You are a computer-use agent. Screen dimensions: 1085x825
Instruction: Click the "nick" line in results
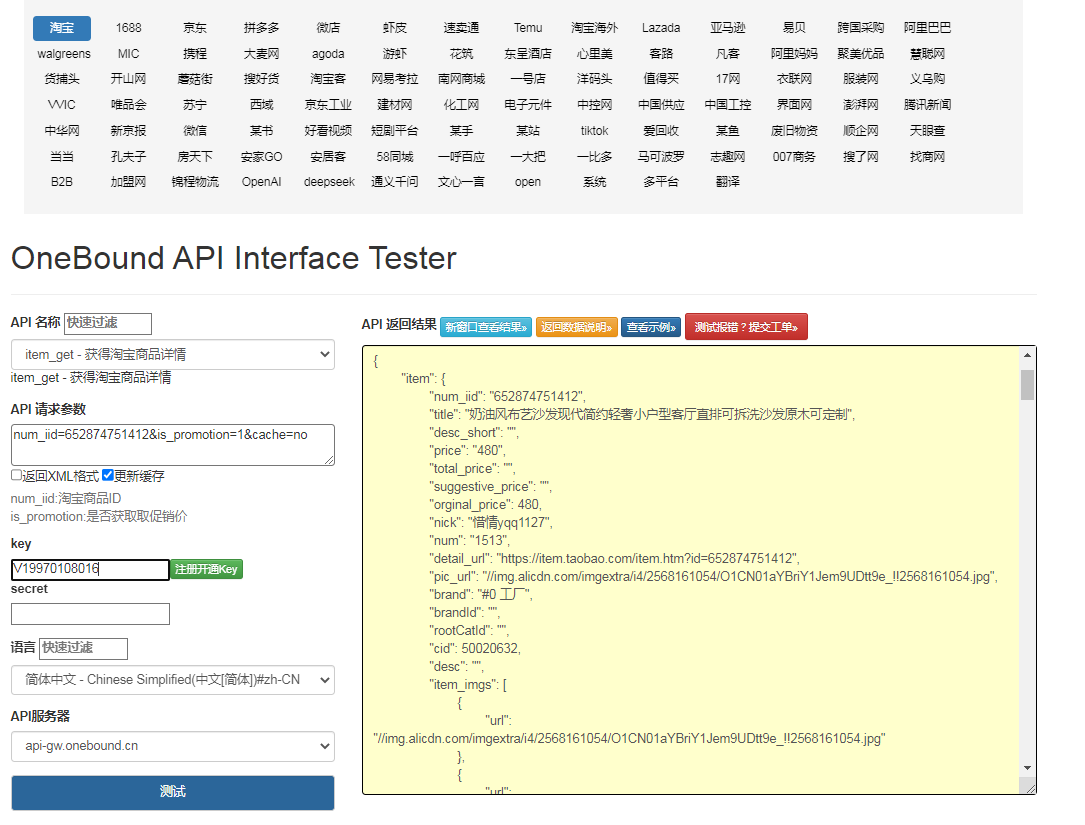point(491,523)
